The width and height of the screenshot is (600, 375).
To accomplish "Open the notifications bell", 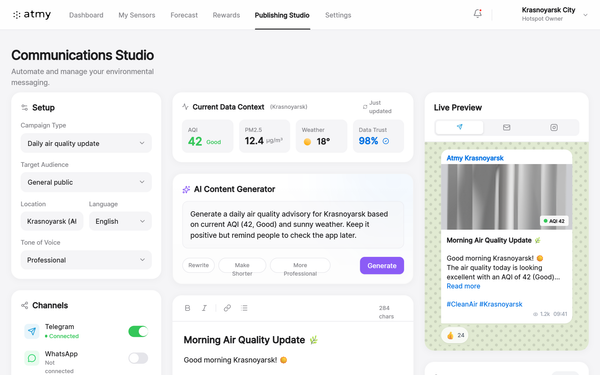I will click(x=478, y=14).
